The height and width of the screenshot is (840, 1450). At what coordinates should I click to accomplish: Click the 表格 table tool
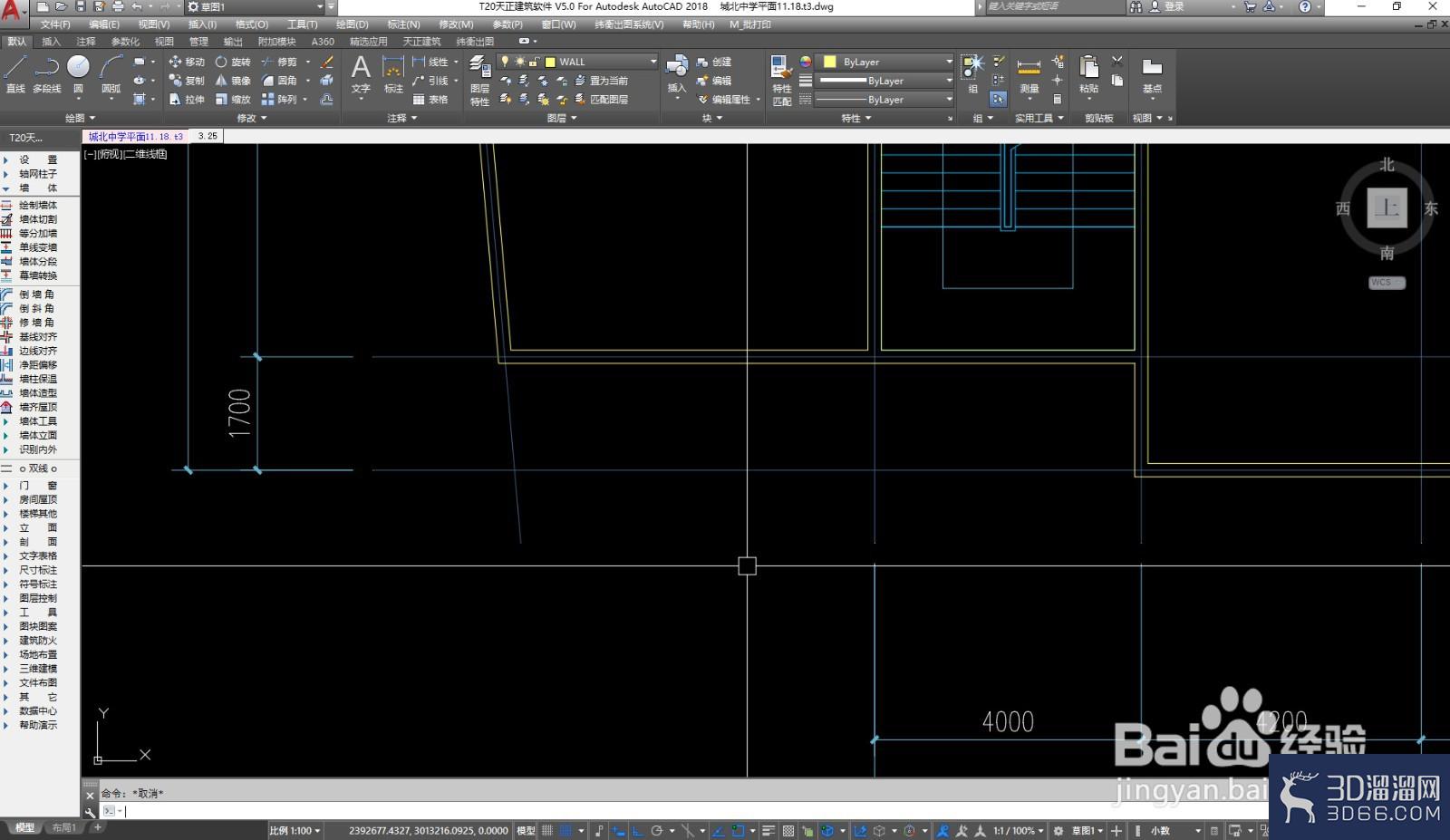[x=430, y=100]
